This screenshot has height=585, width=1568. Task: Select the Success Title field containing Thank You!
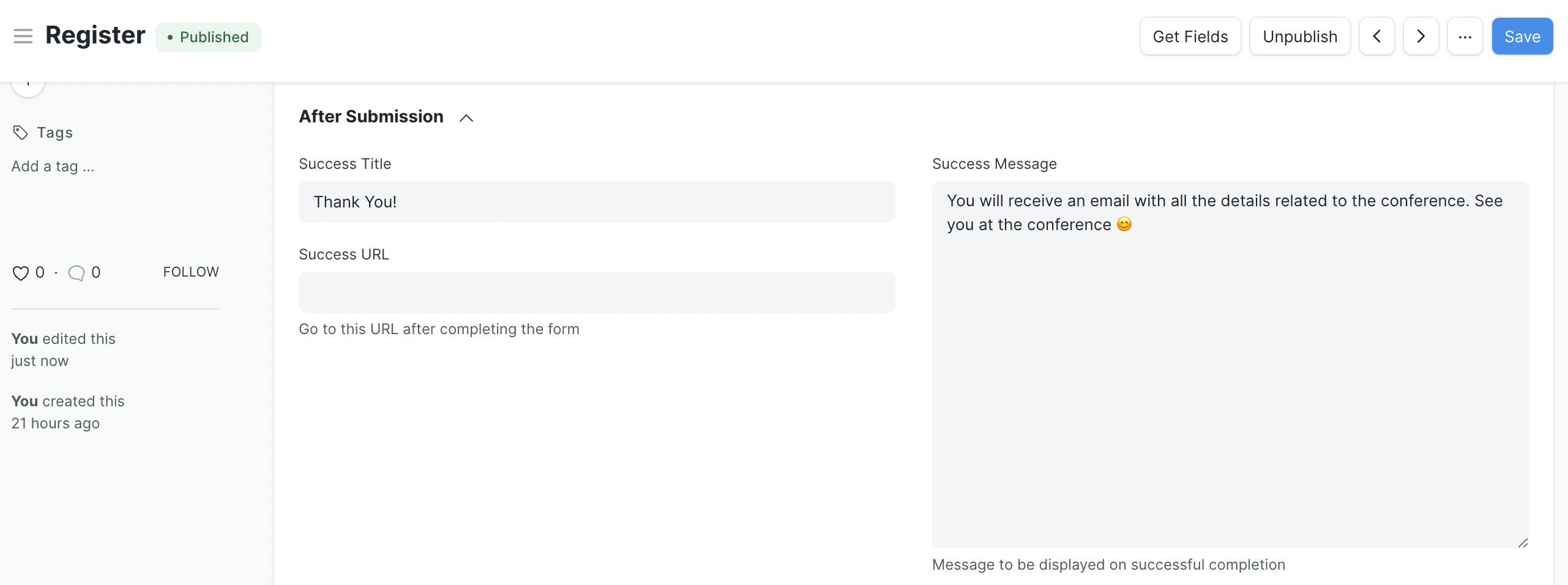[596, 202]
